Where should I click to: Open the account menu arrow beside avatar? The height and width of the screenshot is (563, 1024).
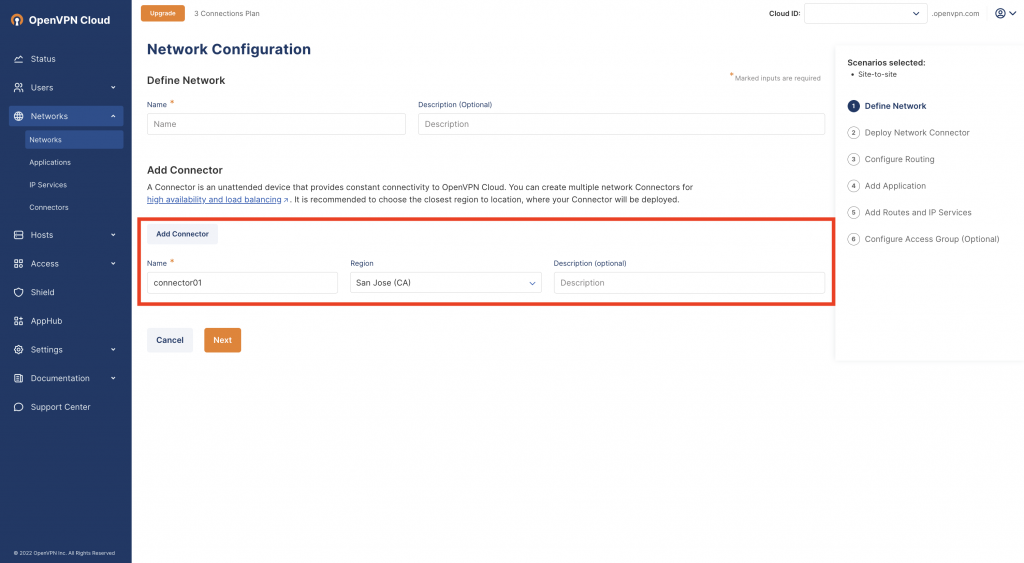click(1013, 14)
